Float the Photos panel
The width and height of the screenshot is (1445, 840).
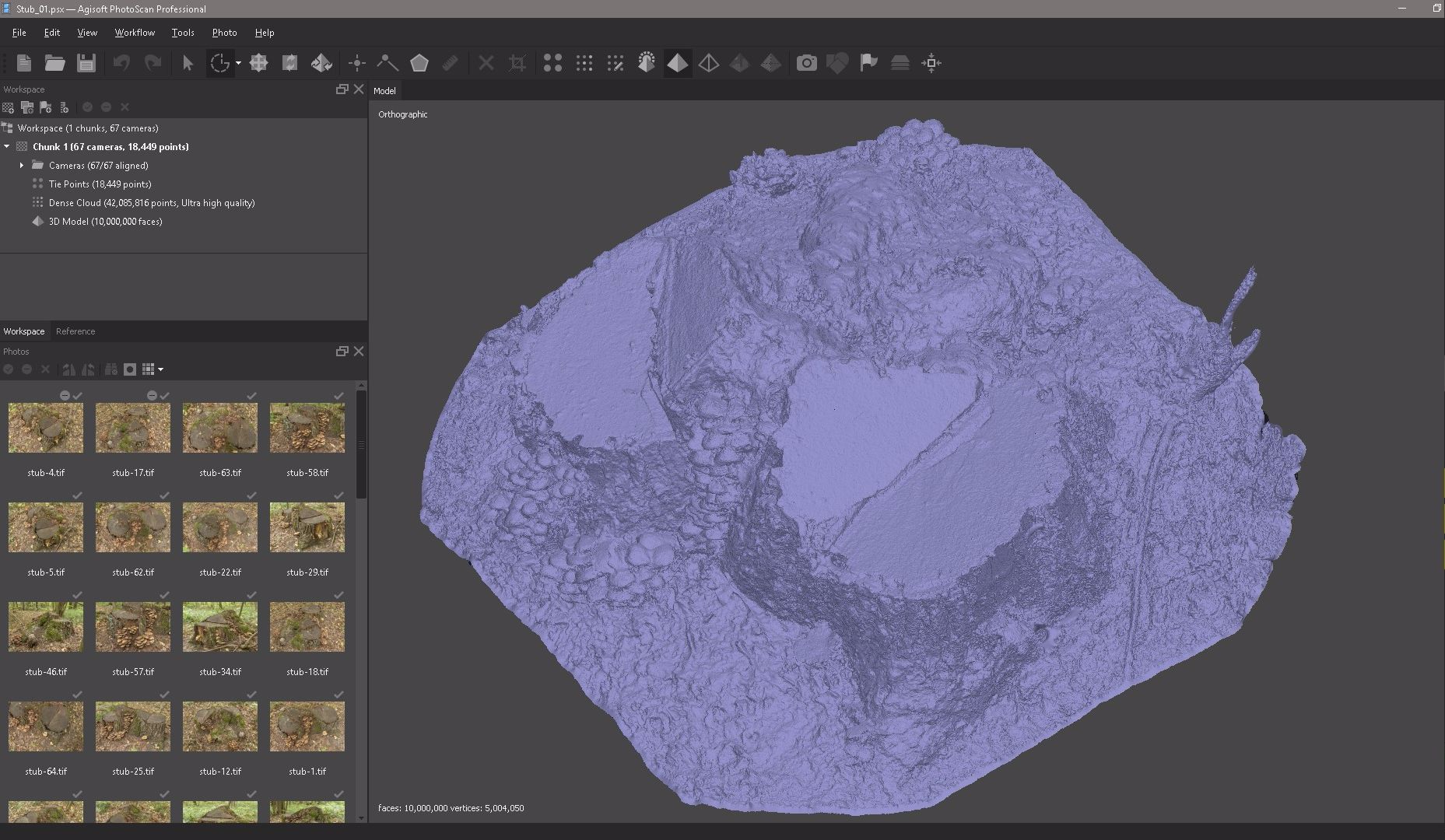342,352
